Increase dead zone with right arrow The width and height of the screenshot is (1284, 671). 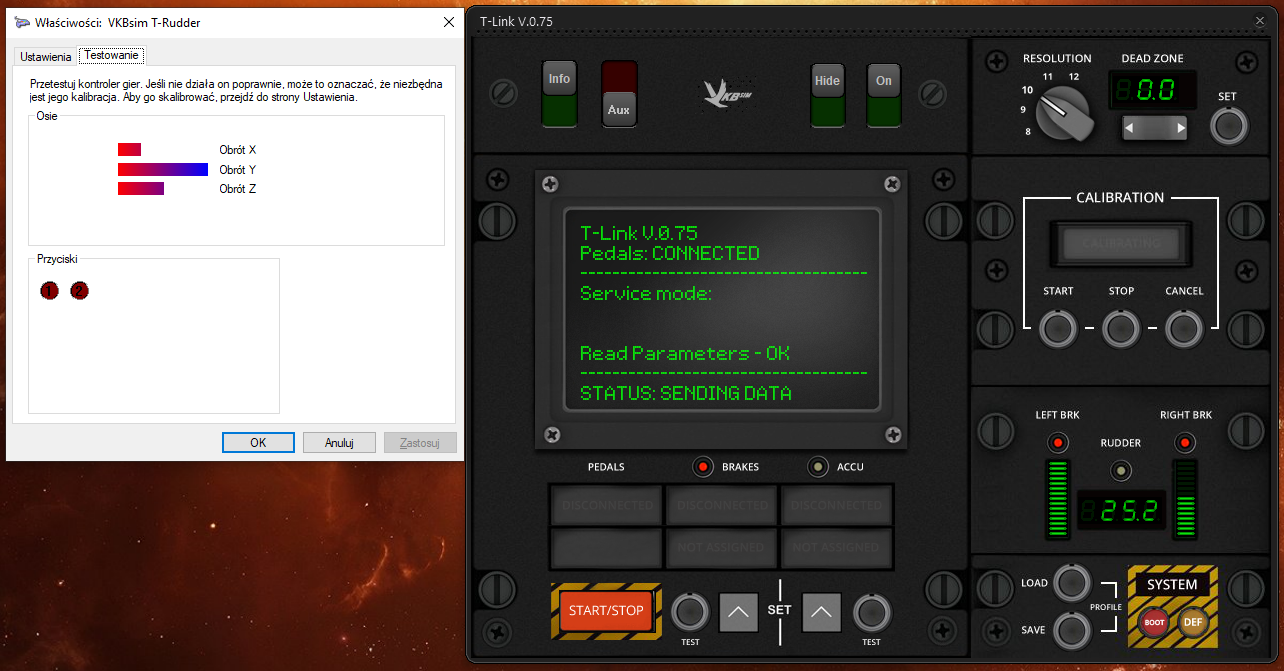point(1181,128)
